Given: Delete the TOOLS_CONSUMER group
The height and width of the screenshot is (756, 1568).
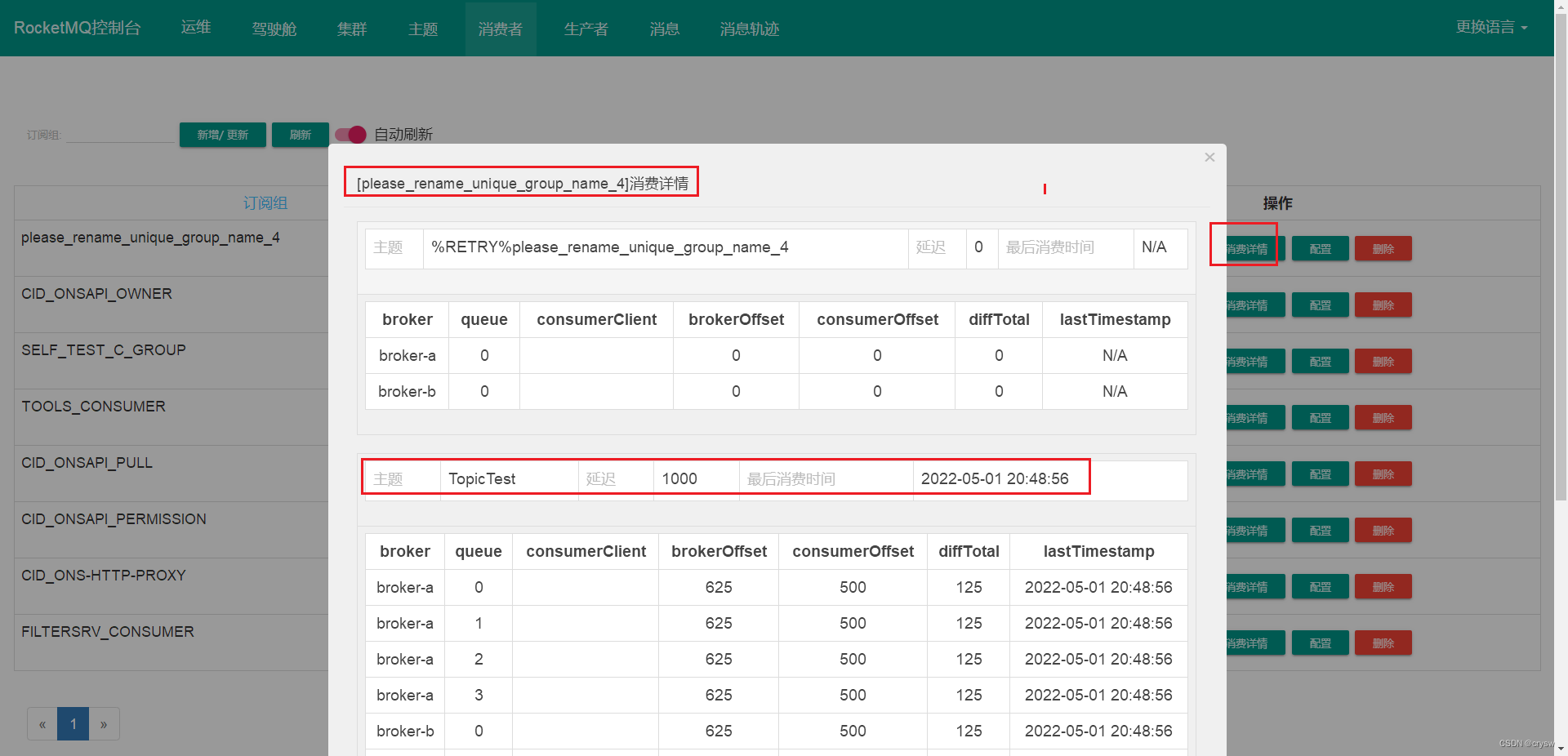Looking at the screenshot, I should click(1383, 418).
